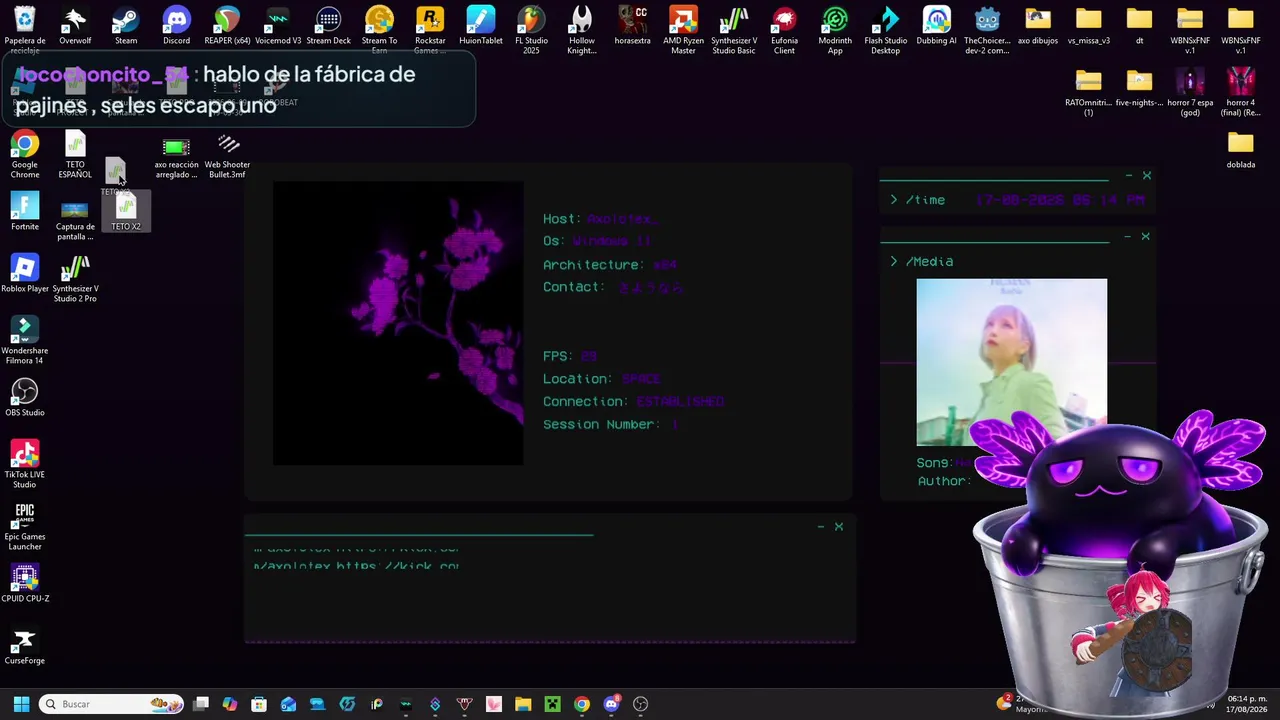Select the RATOmnitri... (1) folder

1089,92
